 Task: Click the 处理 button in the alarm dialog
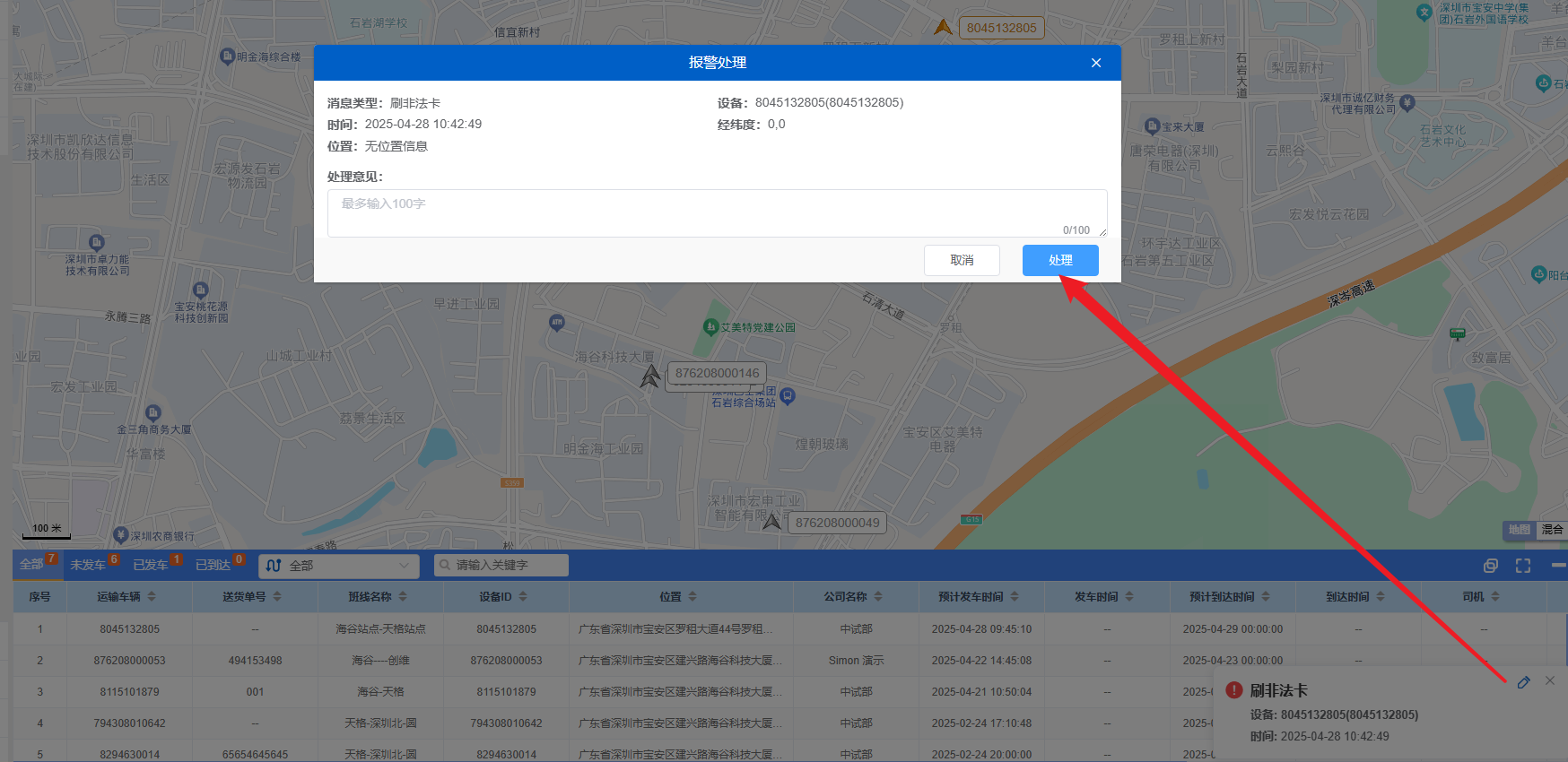click(1060, 260)
